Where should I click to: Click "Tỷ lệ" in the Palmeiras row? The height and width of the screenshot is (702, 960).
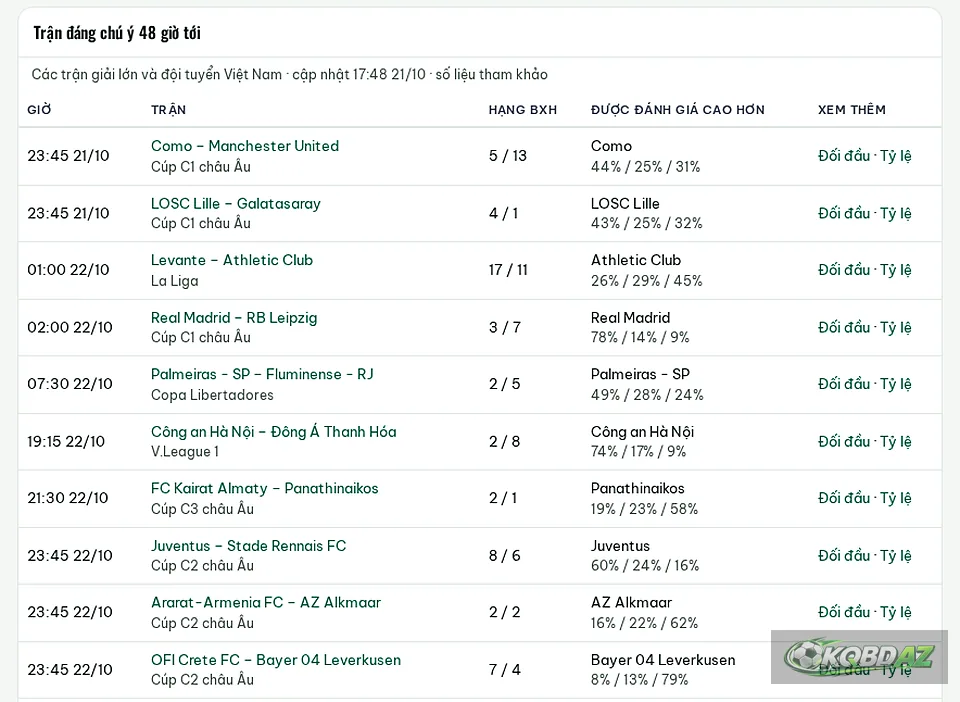896,384
